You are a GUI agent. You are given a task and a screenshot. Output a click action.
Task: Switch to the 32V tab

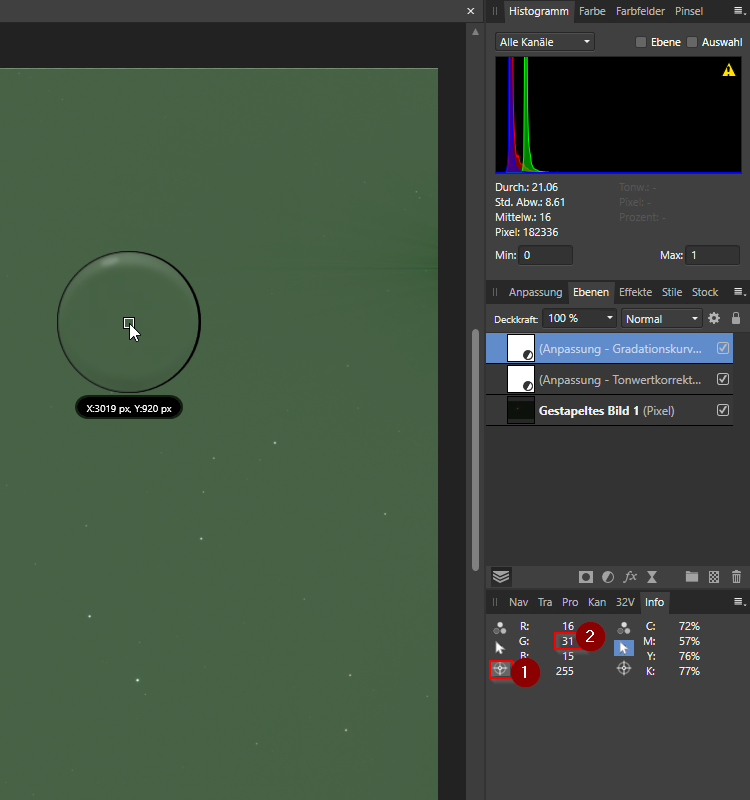625,602
